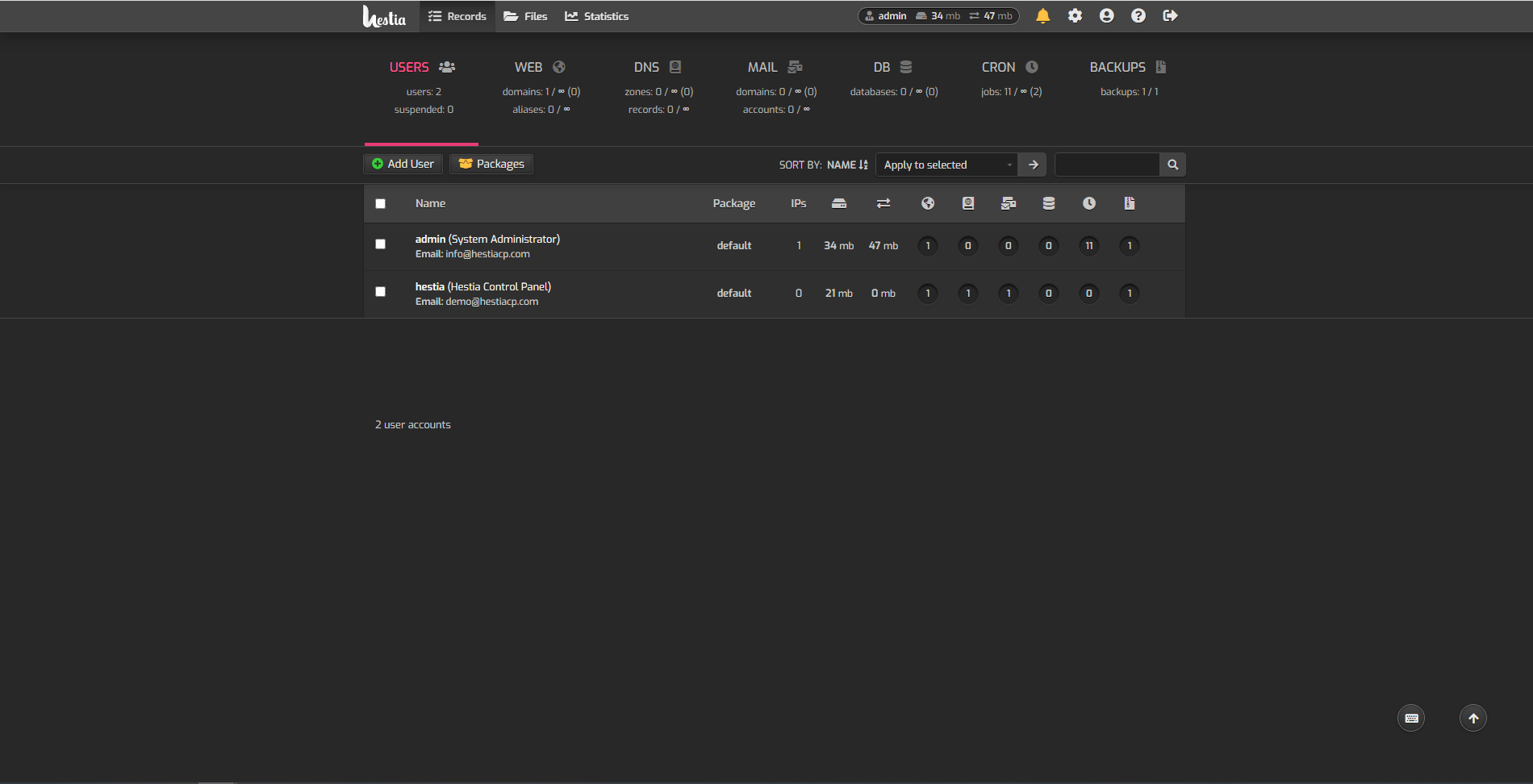The image size is (1533, 784).
Task: Click the Name column header
Action: pos(430,203)
